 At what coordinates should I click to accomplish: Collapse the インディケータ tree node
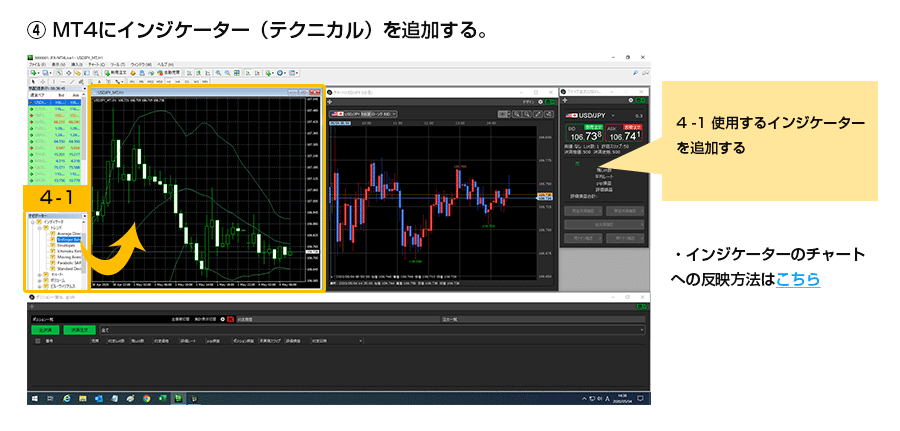[x=33, y=222]
